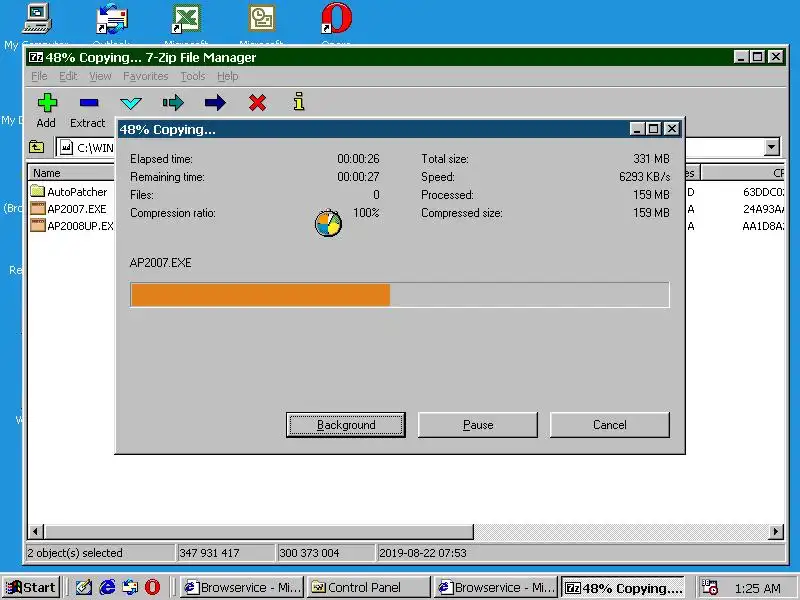Open the Microsoft Outlook desktop shortcut
The width and height of the screenshot is (800, 600).
point(262,18)
